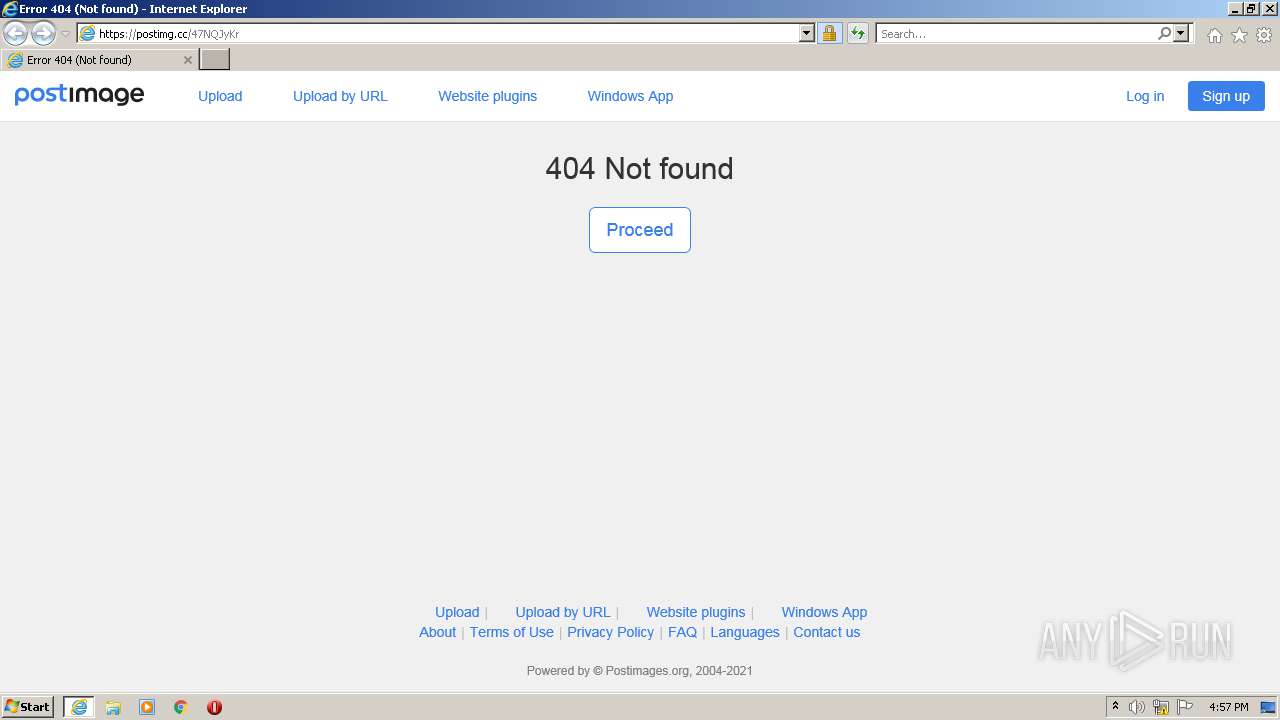The image size is (1280, 720).
Task: Click the red security taskbar icon
Action: (214, 707)
